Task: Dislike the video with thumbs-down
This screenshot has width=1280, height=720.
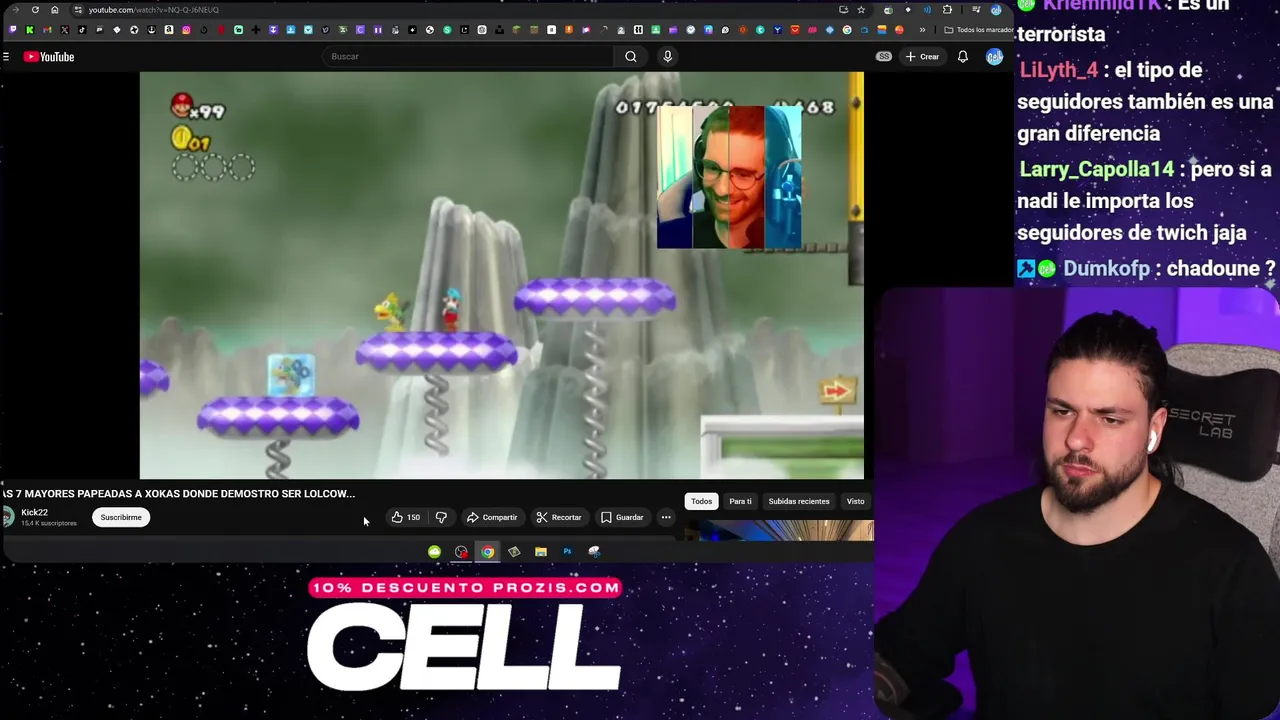Action: click(441, 517)
